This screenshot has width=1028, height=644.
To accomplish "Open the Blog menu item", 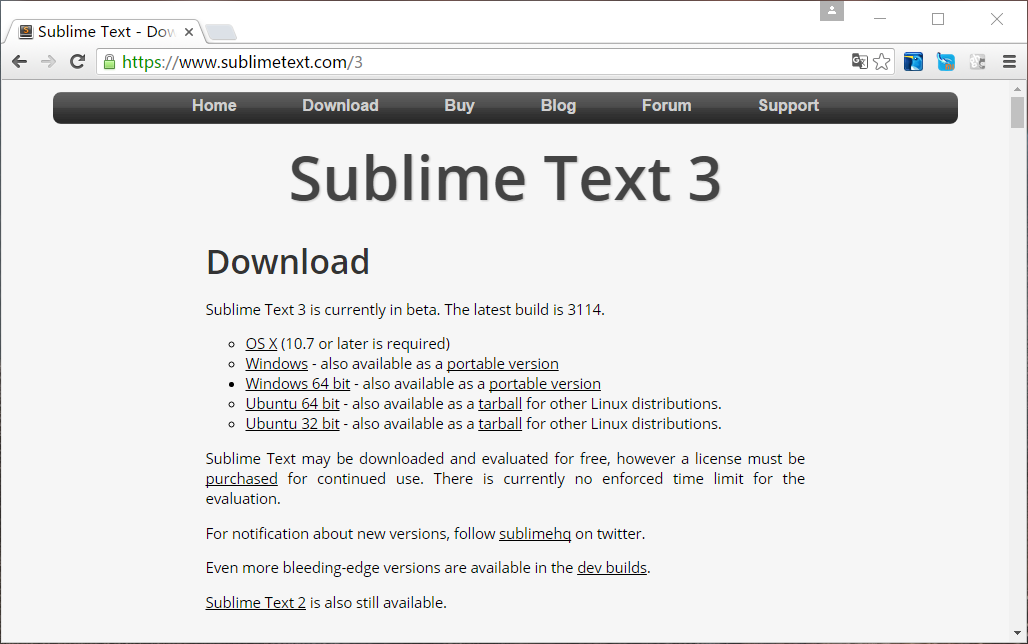I will (x=558, y=106).
